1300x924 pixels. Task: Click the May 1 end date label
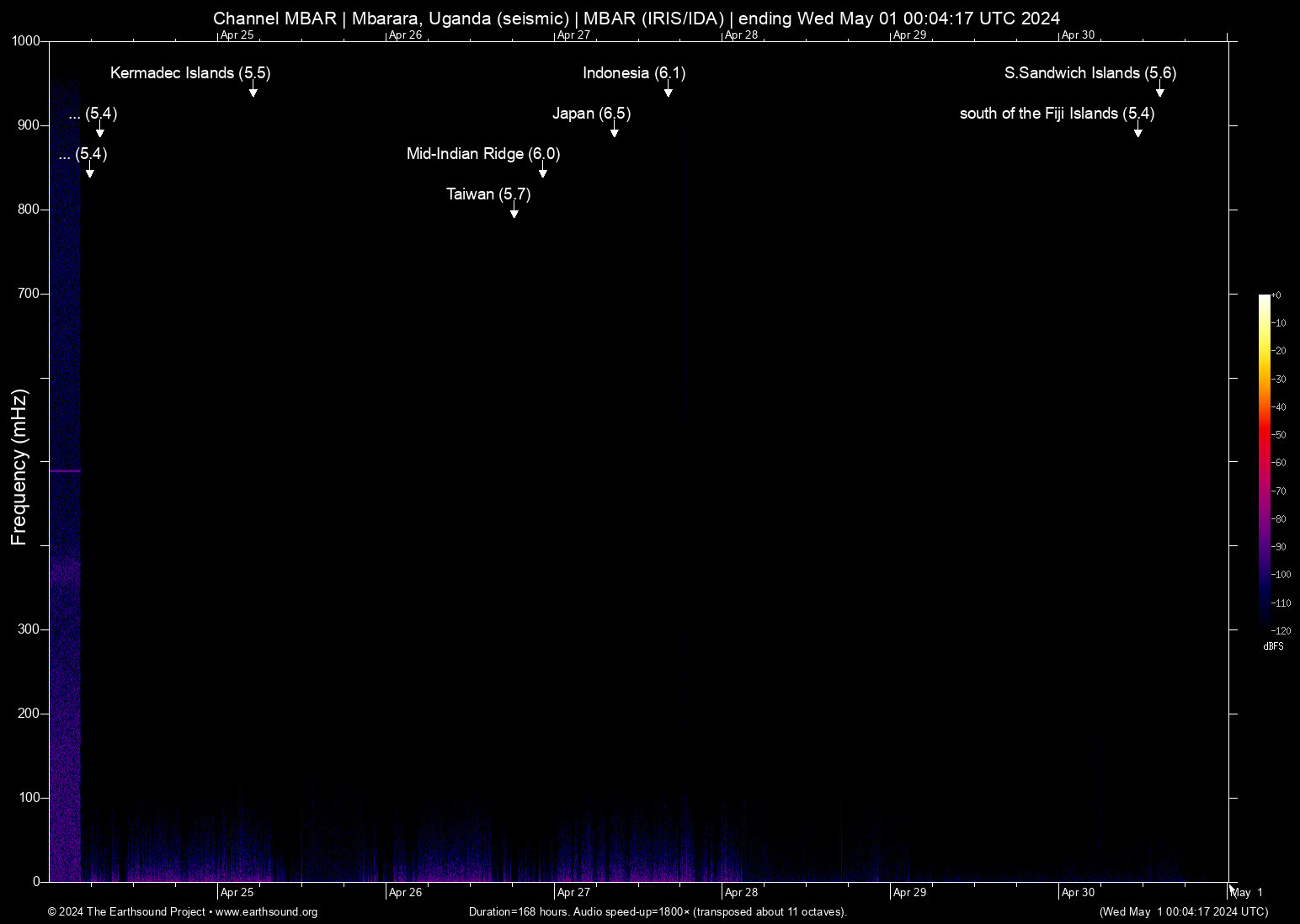1247,892
